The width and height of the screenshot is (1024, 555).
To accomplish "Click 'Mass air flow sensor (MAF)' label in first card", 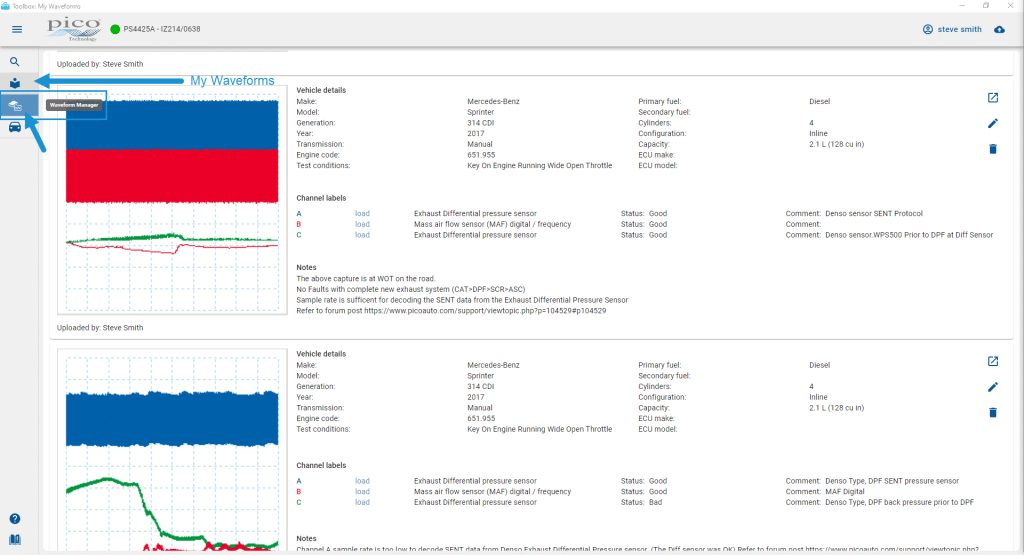I will click(x=492, y=224).
